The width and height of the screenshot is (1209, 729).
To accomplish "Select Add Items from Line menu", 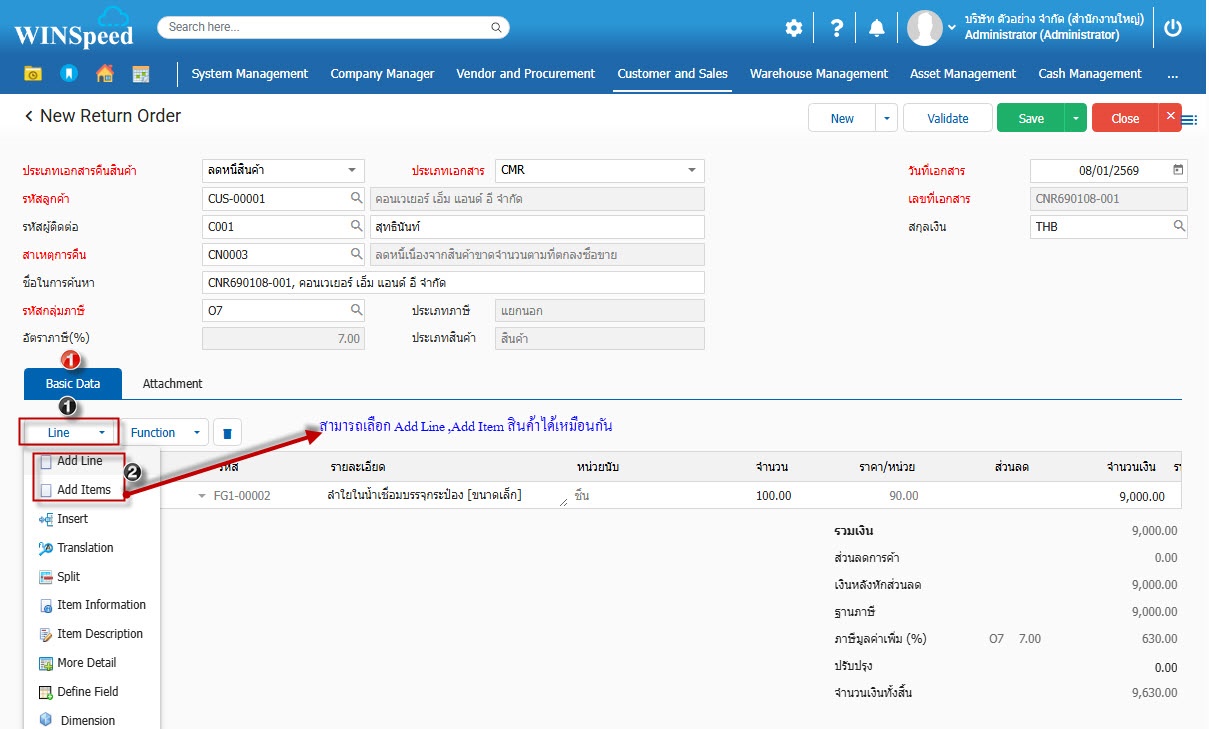I will click(x=83, y=490).
